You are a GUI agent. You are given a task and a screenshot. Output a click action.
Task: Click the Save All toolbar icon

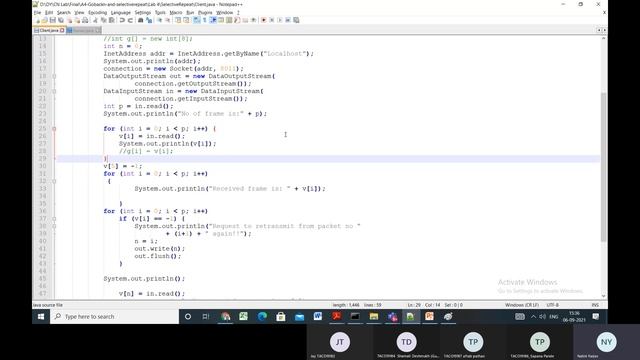(61, 20)
